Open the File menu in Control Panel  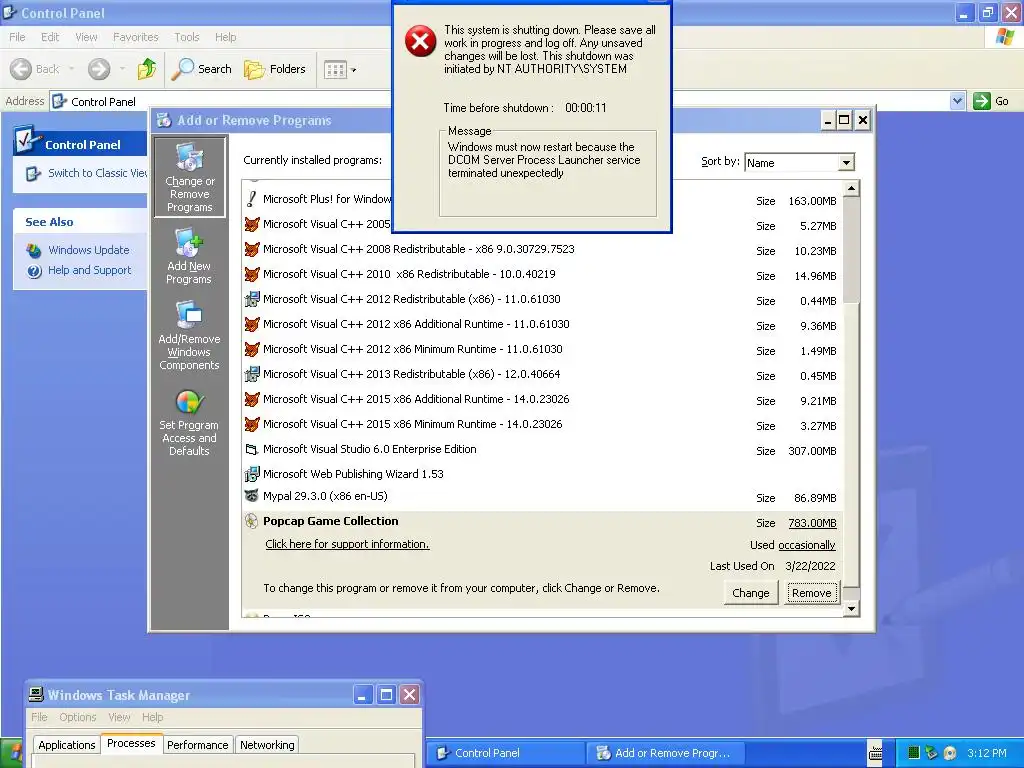coord(17,37)
